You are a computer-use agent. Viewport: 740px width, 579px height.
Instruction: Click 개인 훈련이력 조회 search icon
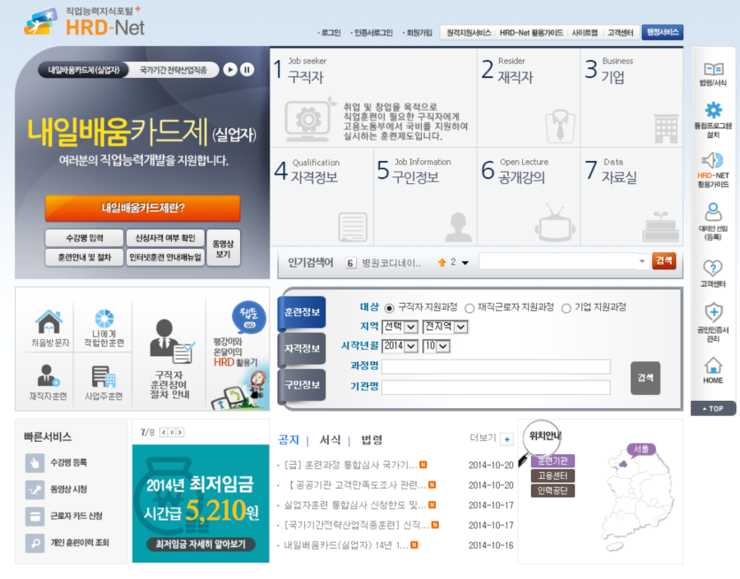[35, 543]
